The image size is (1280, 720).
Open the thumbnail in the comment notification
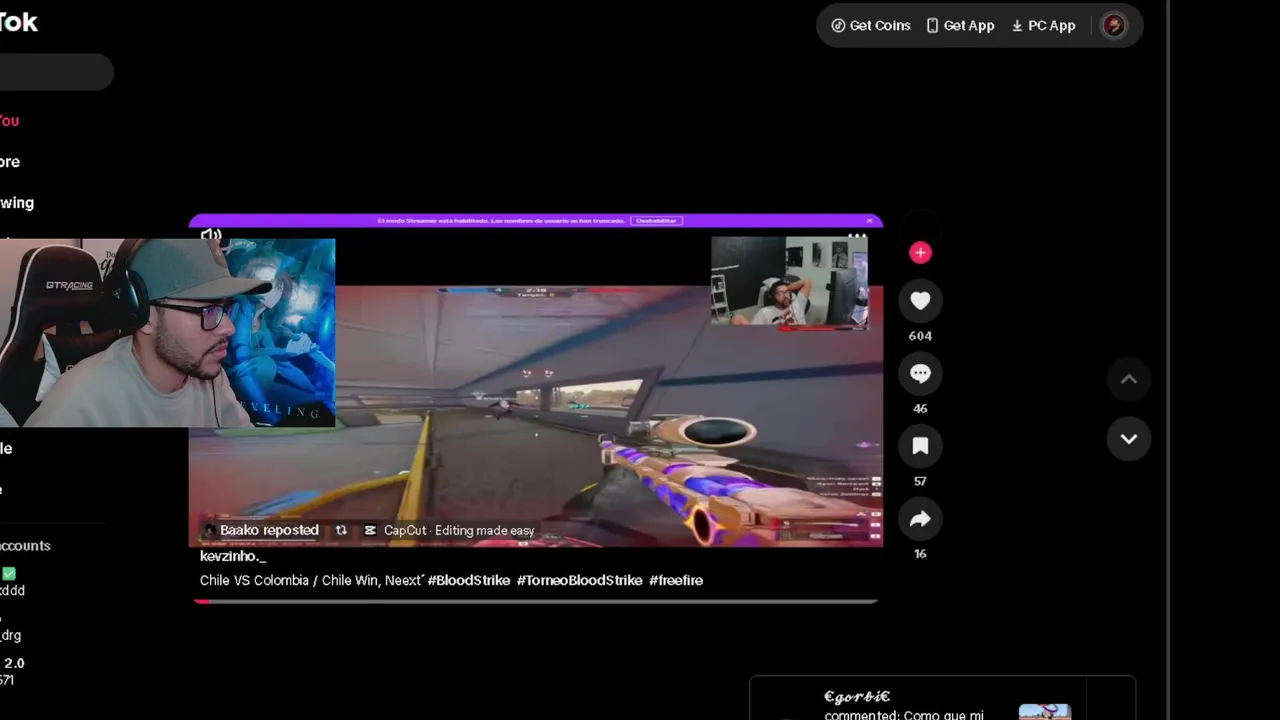(1044, 711)
